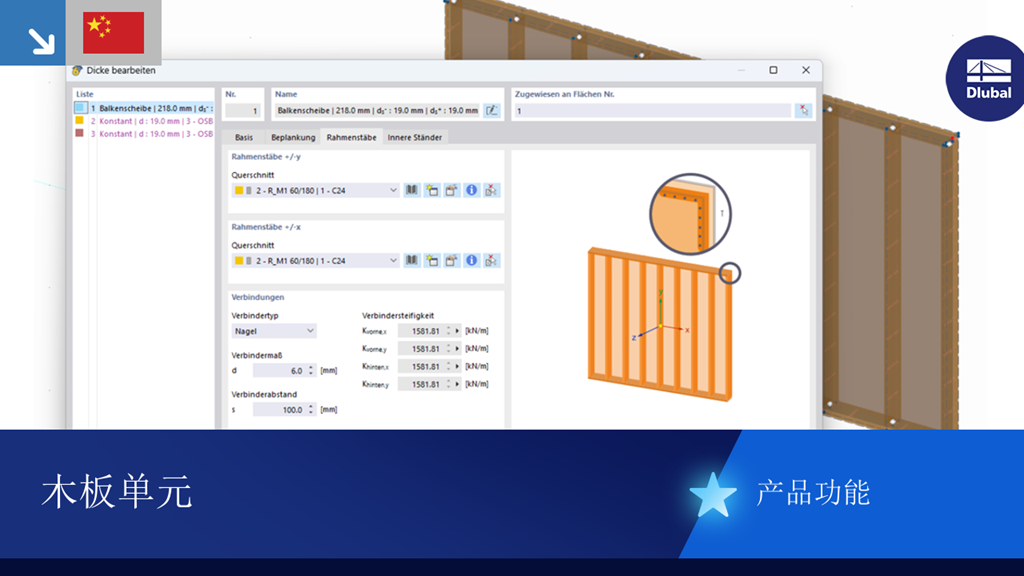Edit the Rahmenstäbe +/-x cross-section icon

point(451,261)
